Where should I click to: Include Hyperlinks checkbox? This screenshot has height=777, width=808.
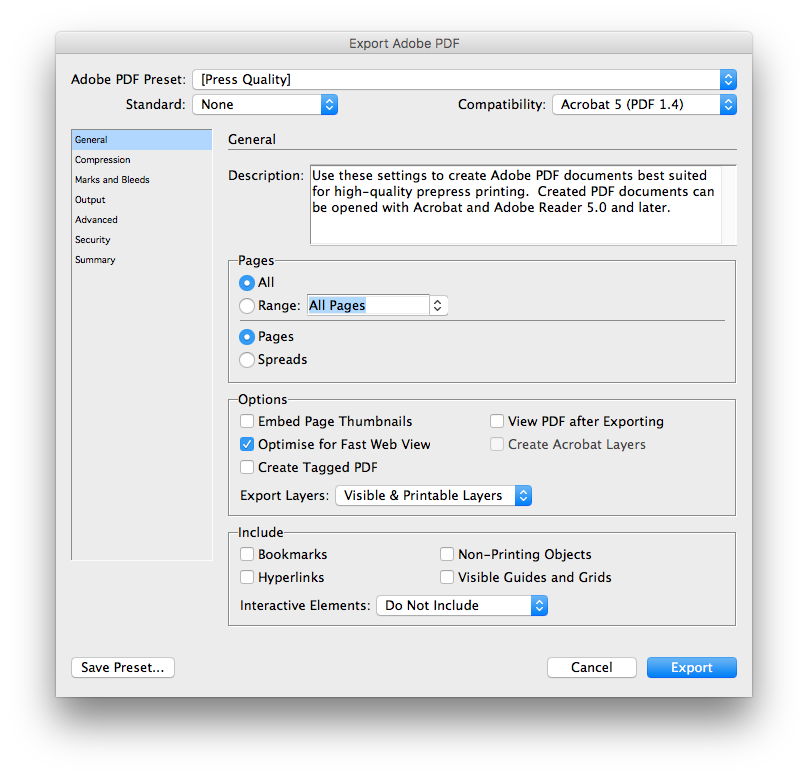pyautogui.click(x=247, y=577)
